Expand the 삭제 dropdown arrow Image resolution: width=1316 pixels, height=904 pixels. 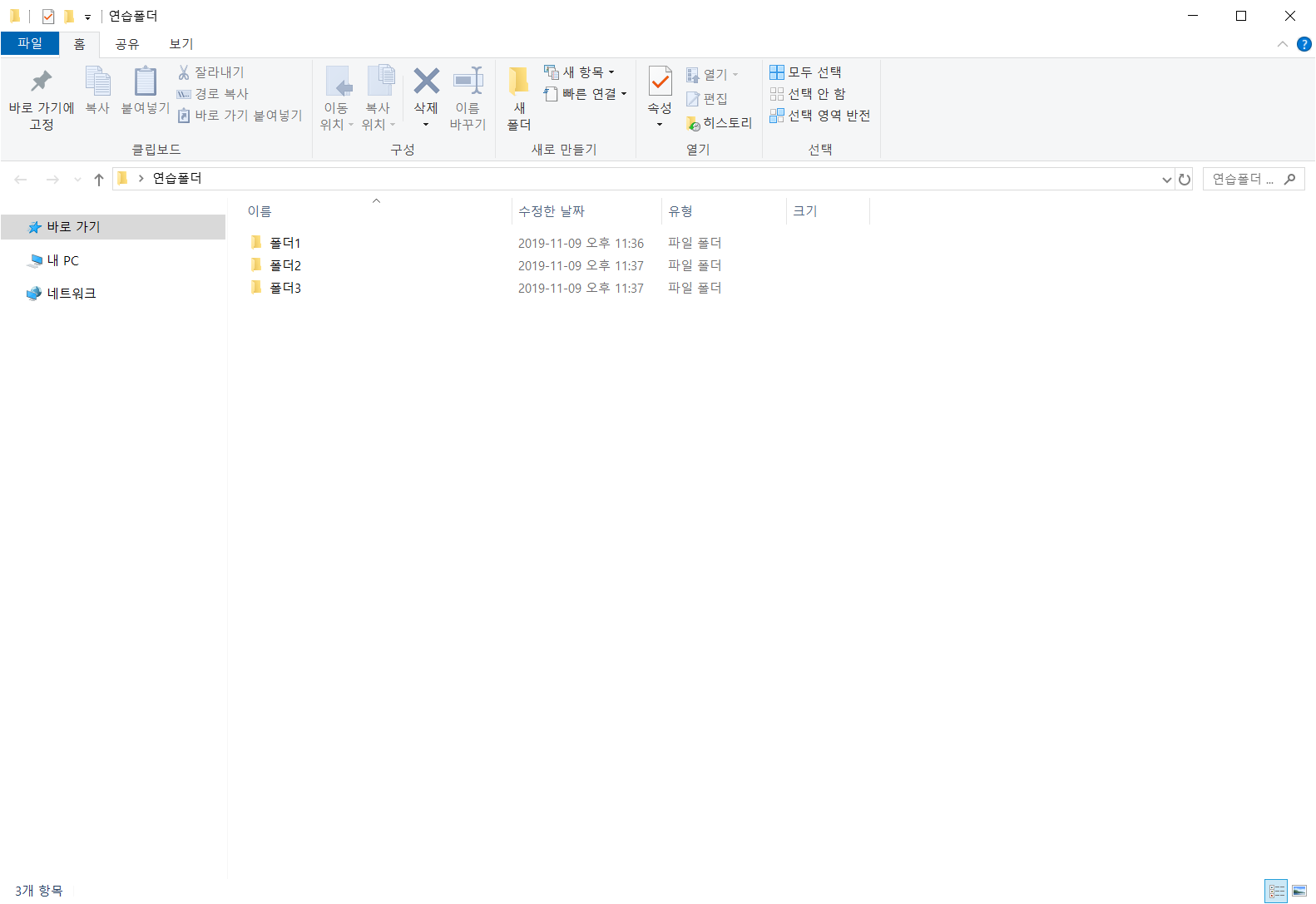click(426, 125)
